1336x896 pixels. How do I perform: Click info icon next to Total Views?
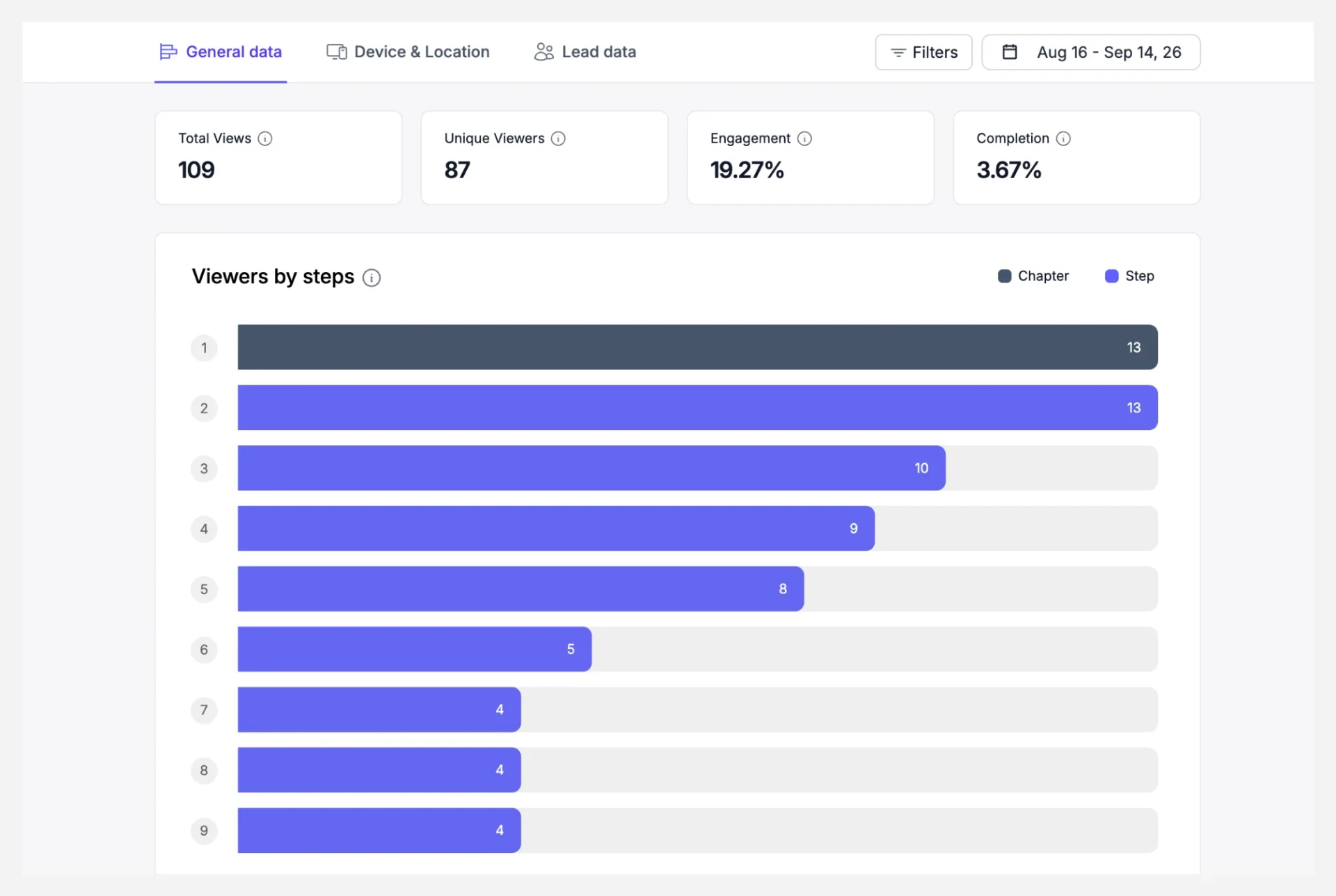coord(265,138)
